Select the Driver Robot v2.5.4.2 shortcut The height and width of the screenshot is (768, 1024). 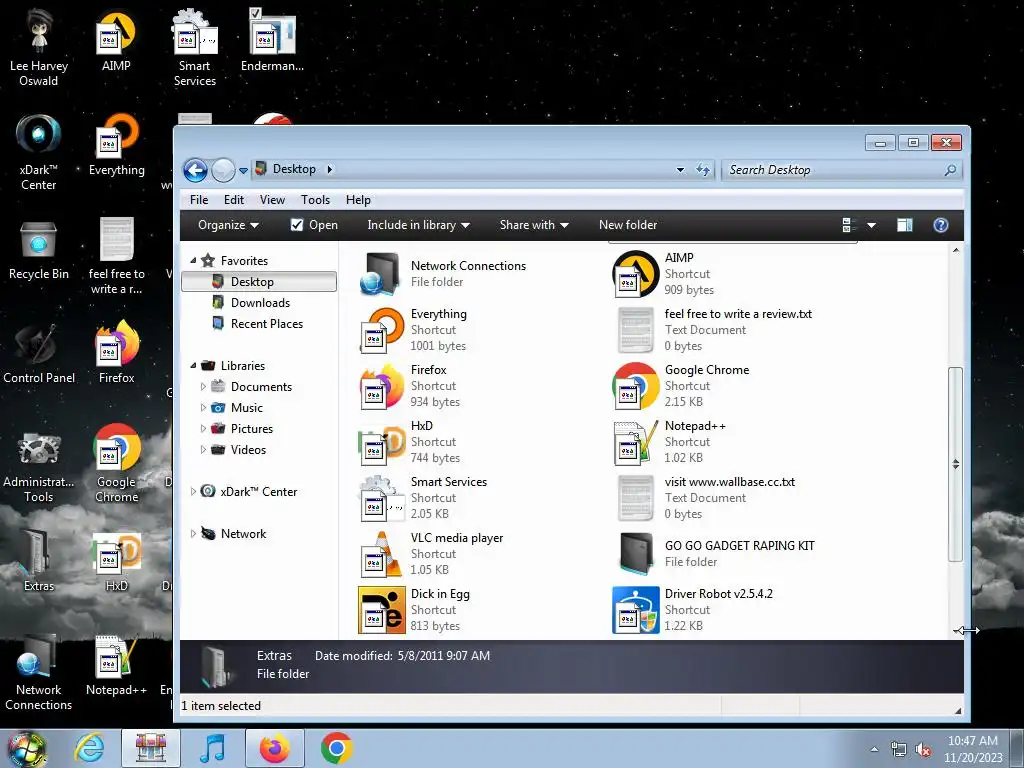point(635,610)
